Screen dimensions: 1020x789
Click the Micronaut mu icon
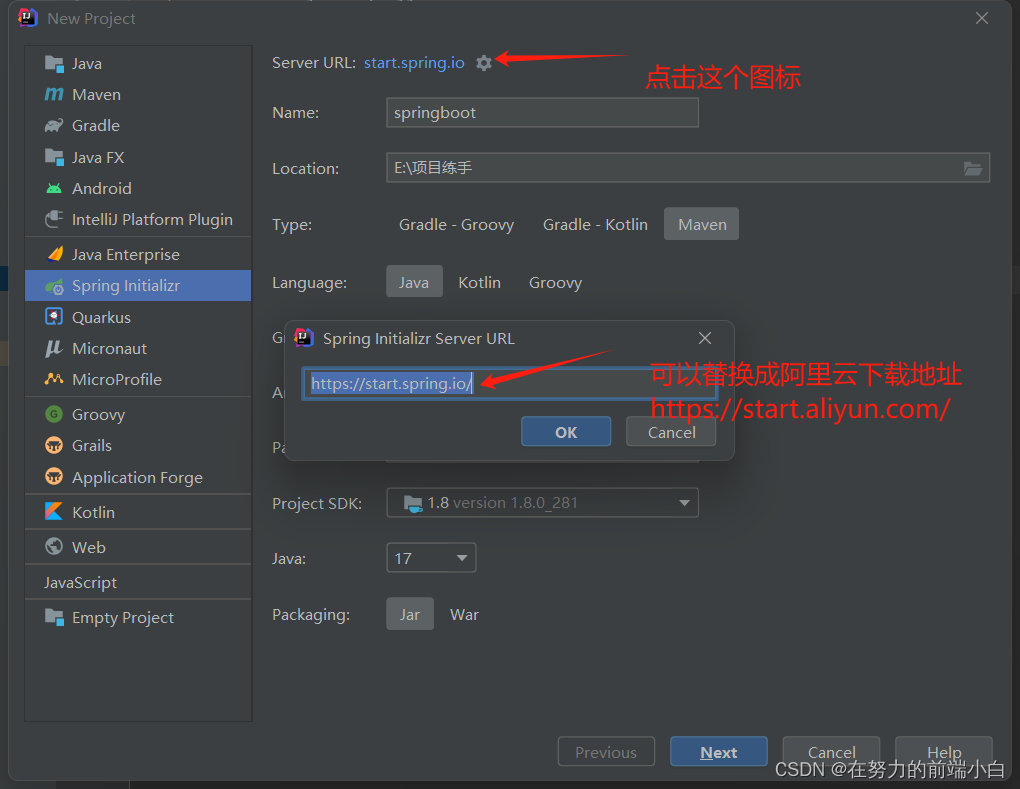tap(54, 348)
